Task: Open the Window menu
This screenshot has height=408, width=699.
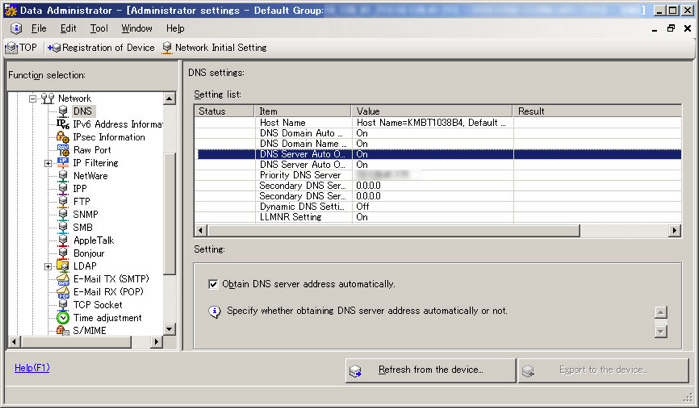Action: 137,29
